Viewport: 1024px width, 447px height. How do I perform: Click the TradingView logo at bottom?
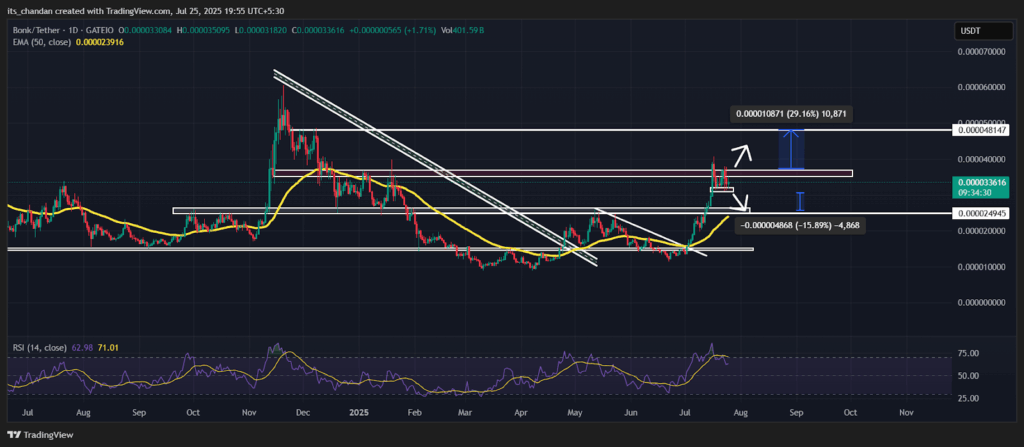(x=40, y=435)
